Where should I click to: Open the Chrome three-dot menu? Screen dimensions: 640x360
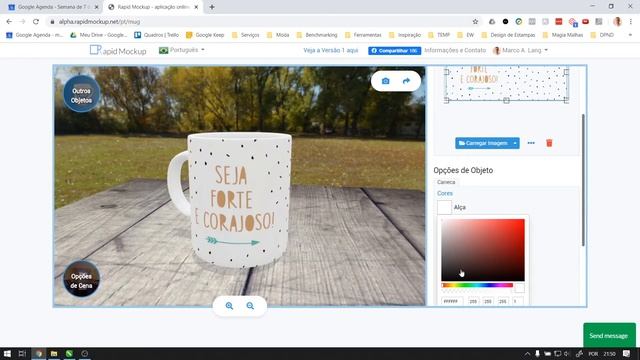(631, 21)
